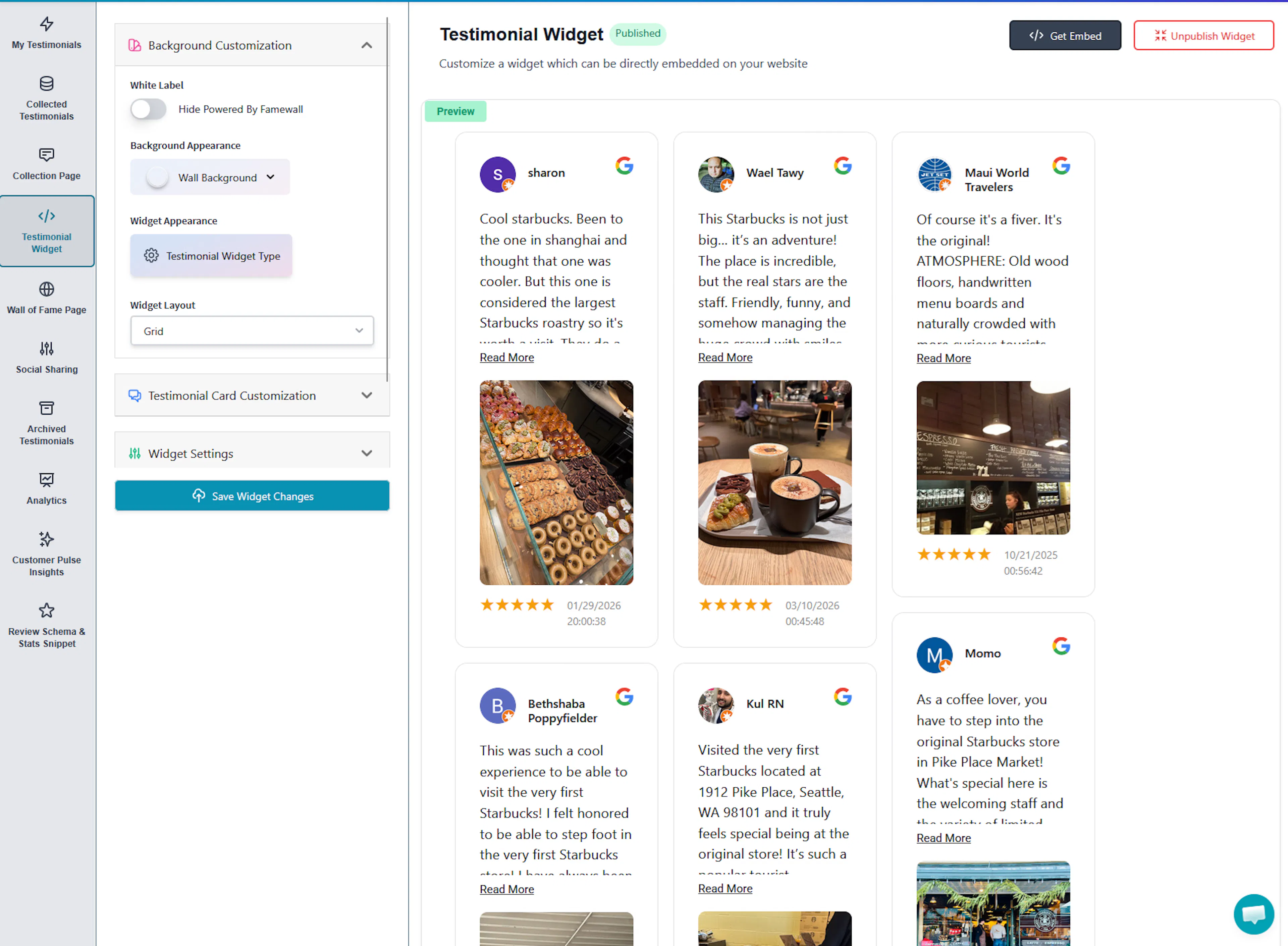
Task: Open Momo's storefront photo
Action: [x=993, y=904]
